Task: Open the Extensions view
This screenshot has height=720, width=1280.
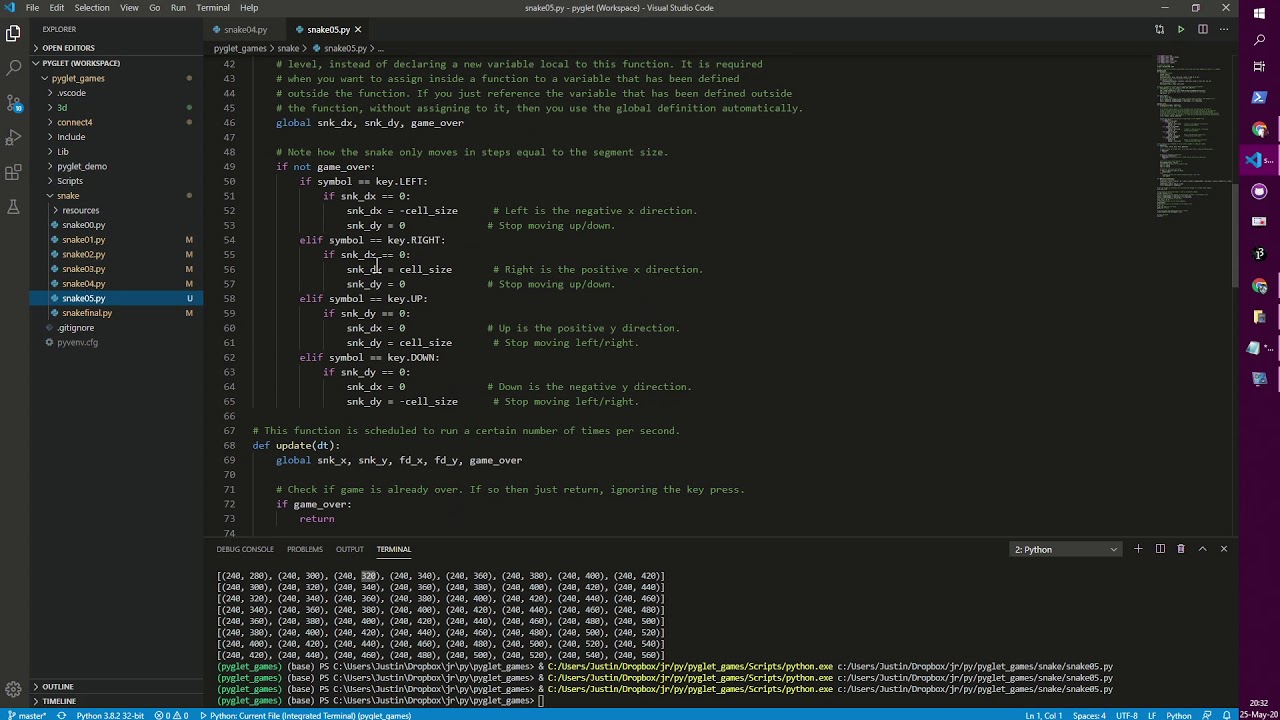Action: [x=13, y=173]
